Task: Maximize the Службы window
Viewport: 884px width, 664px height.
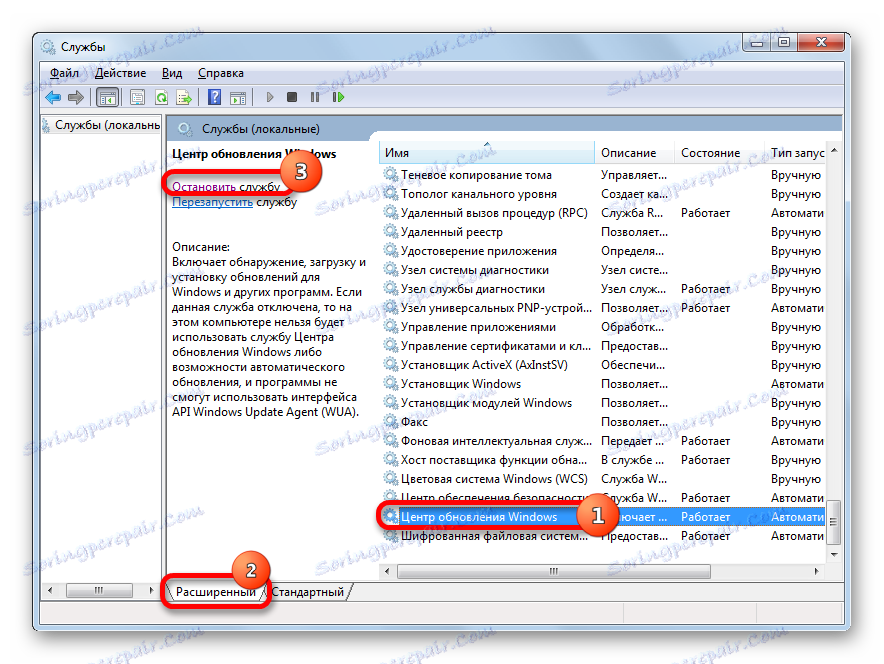Action: [784, 42]
